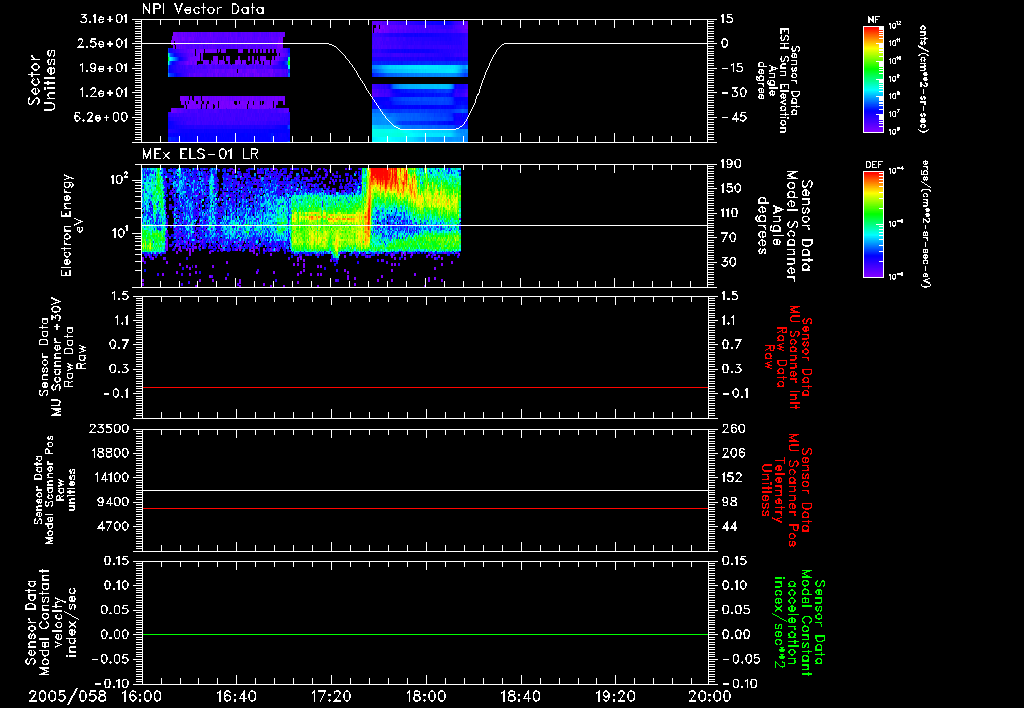
Task: Click the "17:20" time tick label
Action: tap(331, 696)
